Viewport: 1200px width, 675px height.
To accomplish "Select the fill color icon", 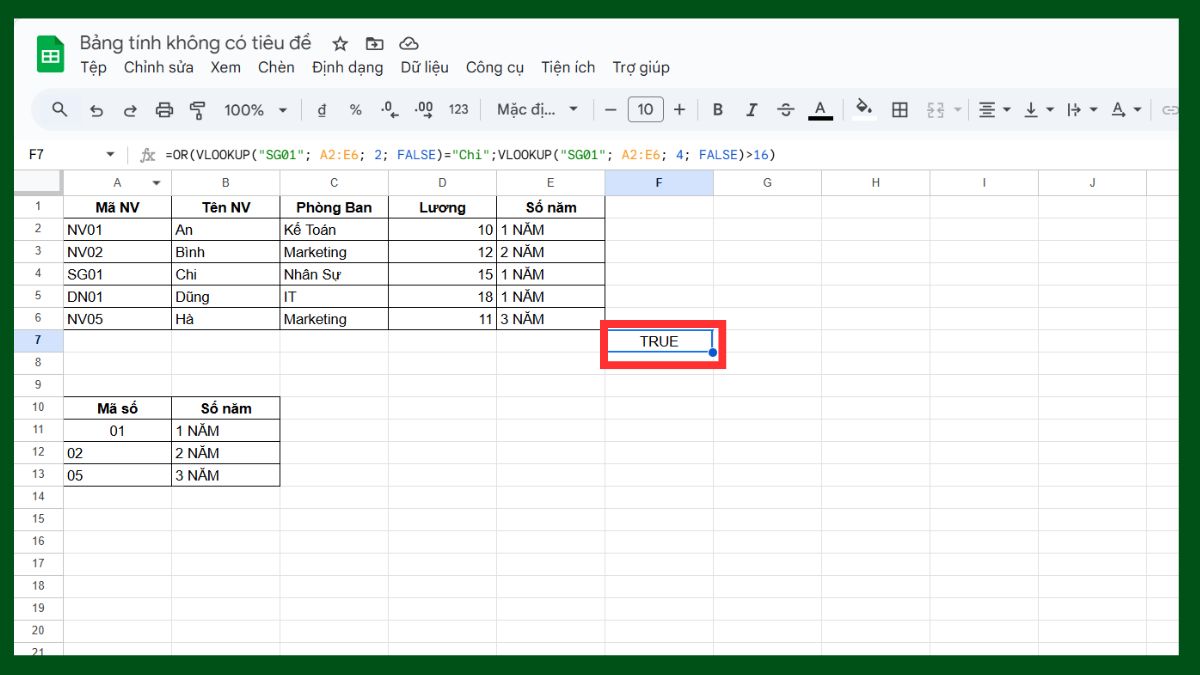I will point(863,109).
